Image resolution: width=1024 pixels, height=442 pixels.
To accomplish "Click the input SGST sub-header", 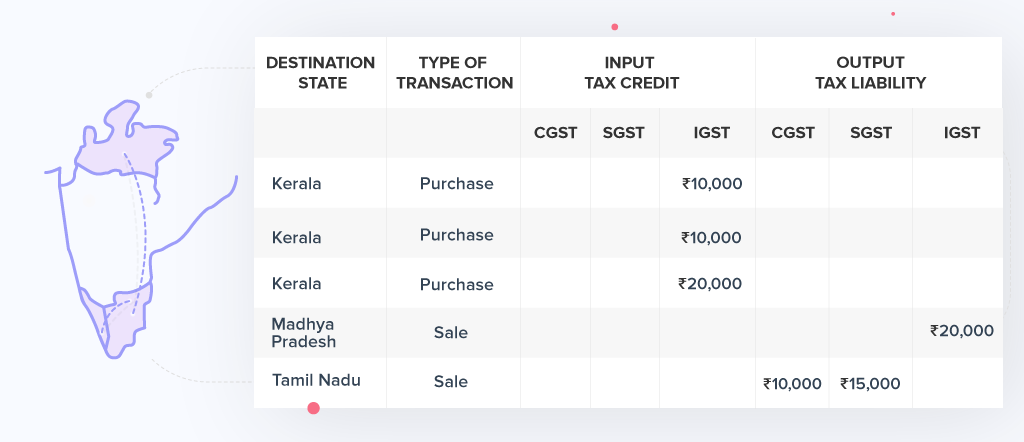I will [623, 132].
